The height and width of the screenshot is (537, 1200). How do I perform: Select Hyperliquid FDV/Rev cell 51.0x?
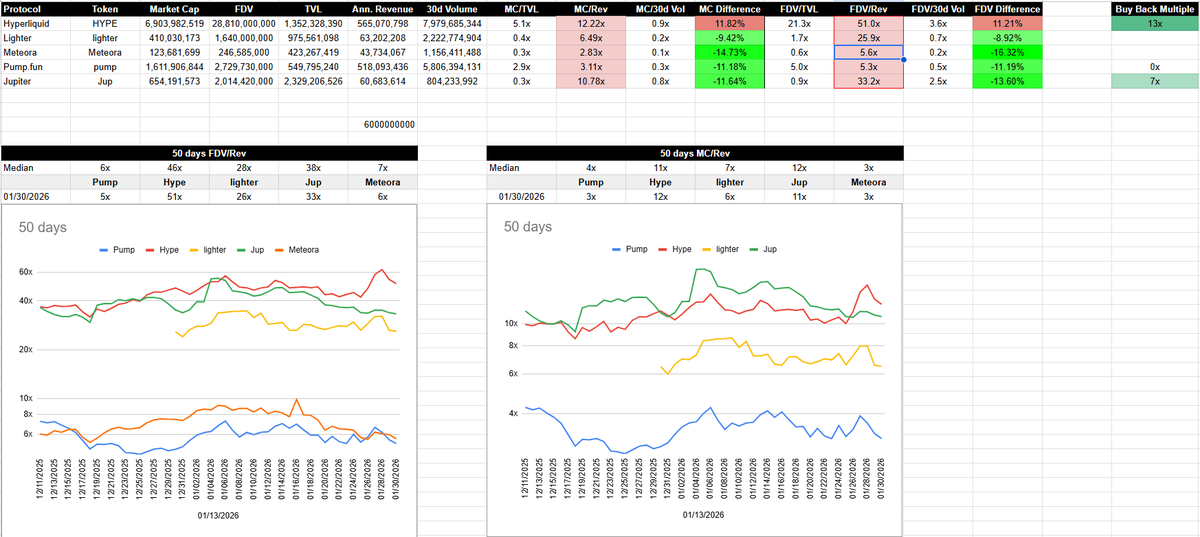(x=868, y=22)
